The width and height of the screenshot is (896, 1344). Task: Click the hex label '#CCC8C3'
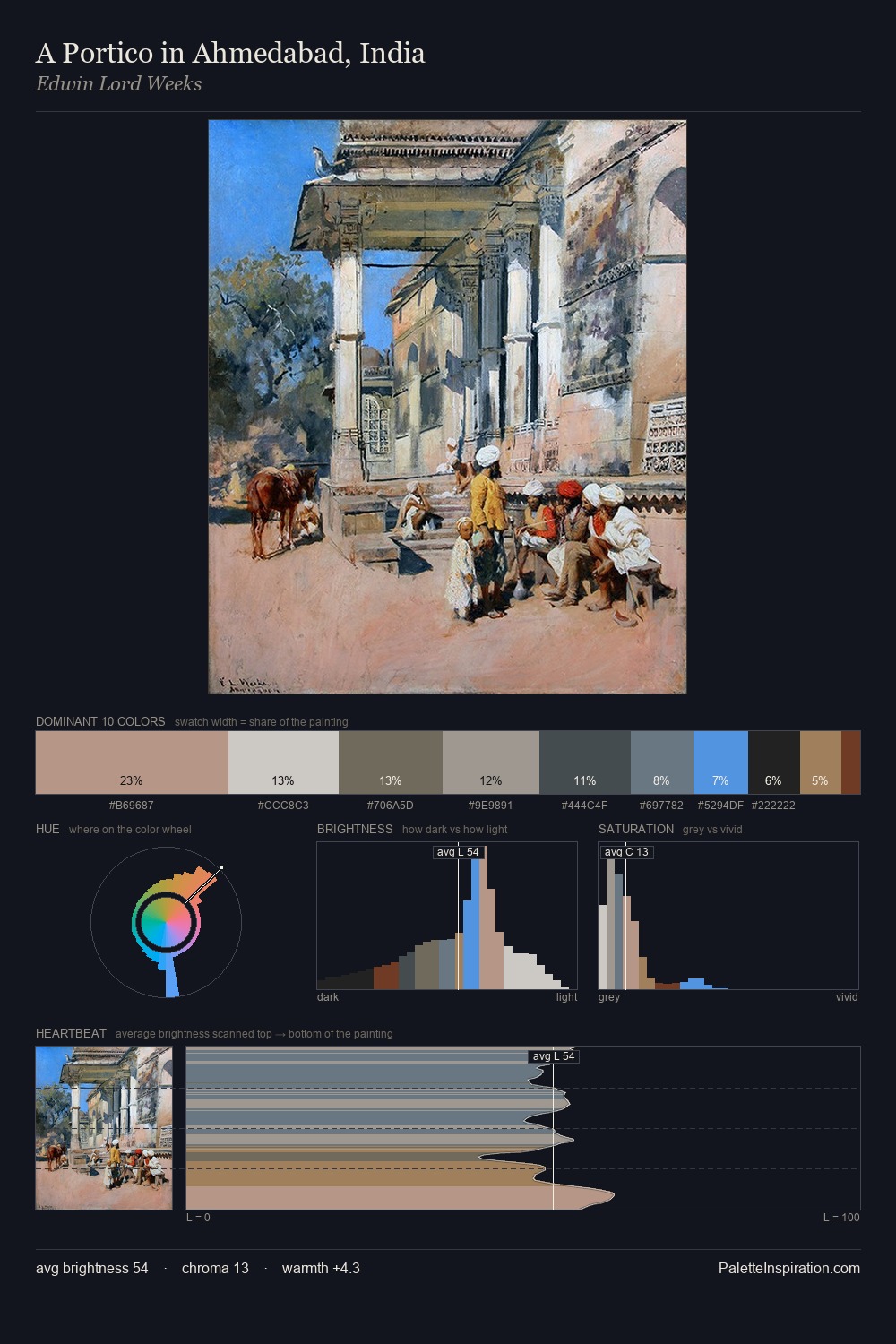pos(283,806)
